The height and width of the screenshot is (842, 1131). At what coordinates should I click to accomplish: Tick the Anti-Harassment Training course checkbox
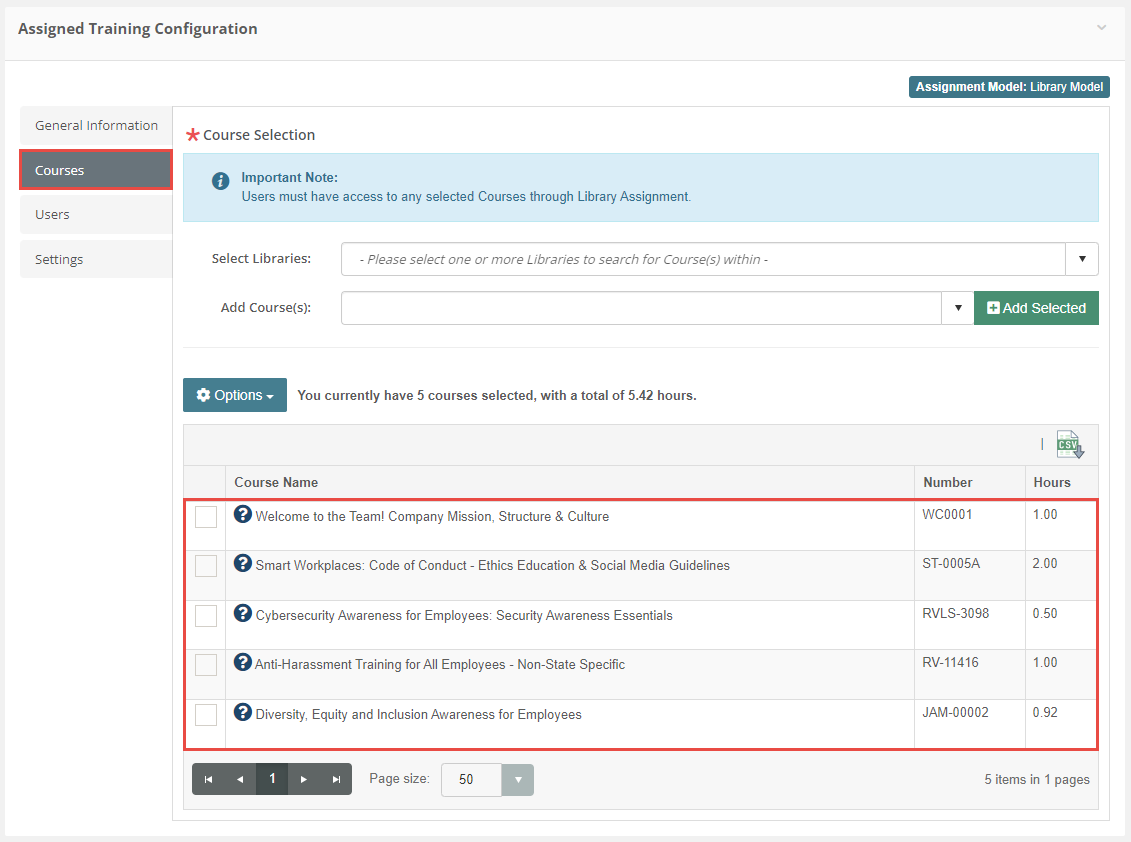[x=206, y=665]
